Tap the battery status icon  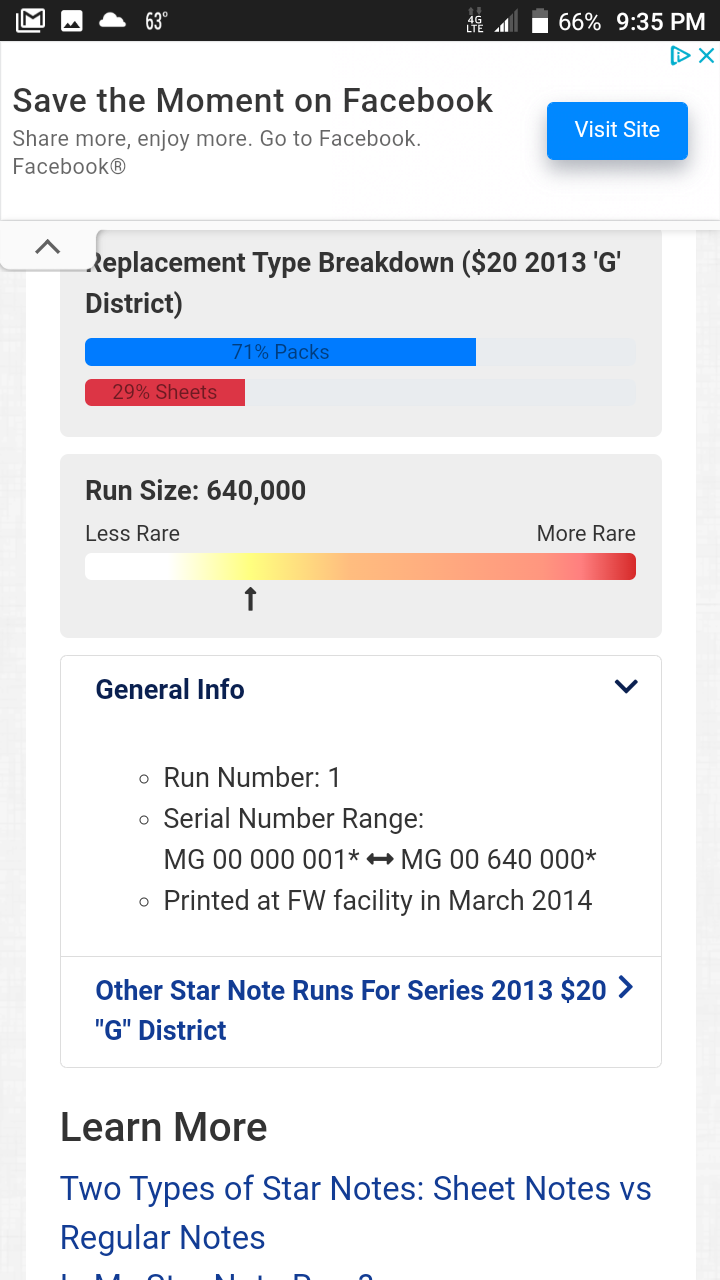[x=540, y=21]
